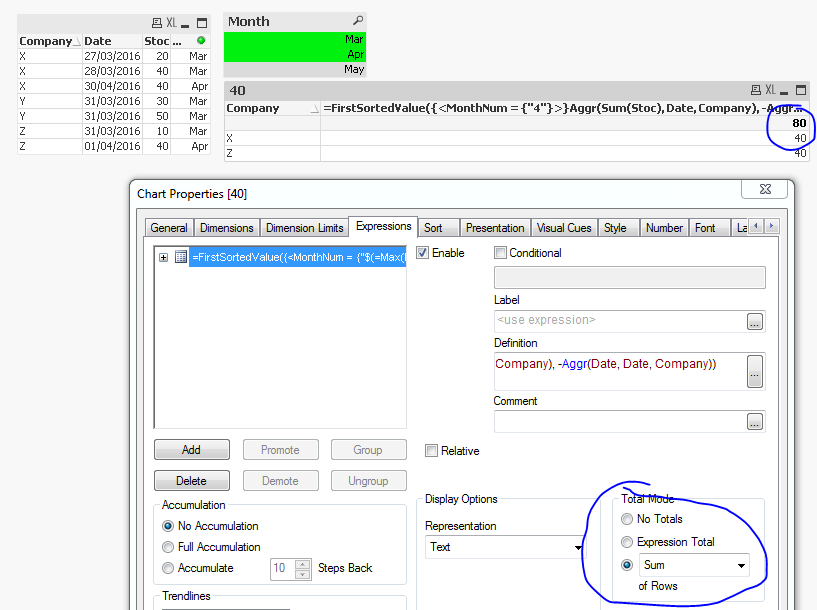Click the Delete expression button
817x610 pixels.
point(192,481)
